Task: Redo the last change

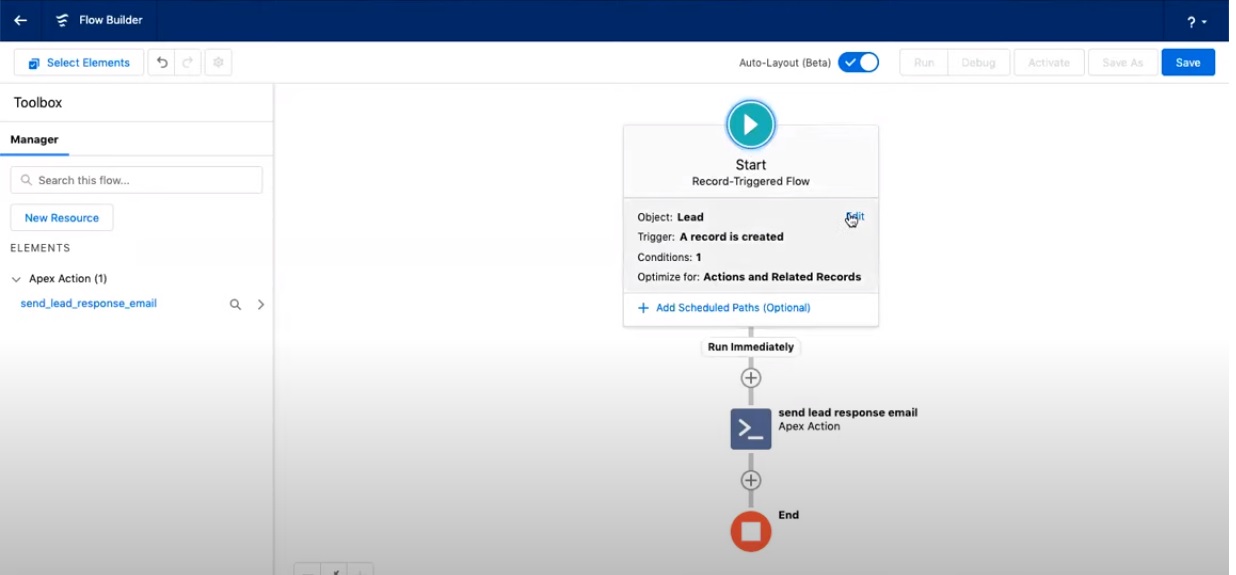Action: coord(189,63)
